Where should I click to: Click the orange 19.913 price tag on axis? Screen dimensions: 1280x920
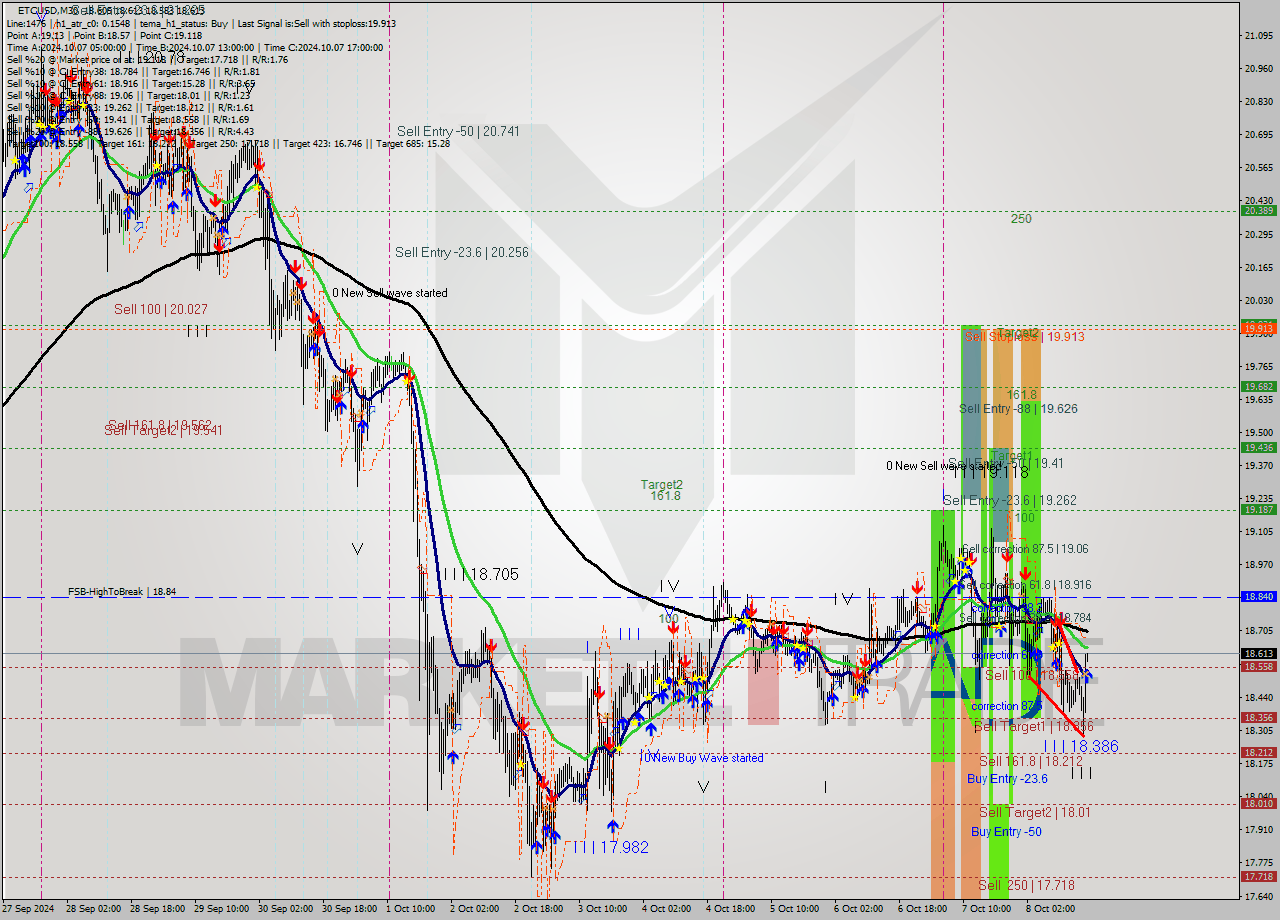pos(1258,327)
